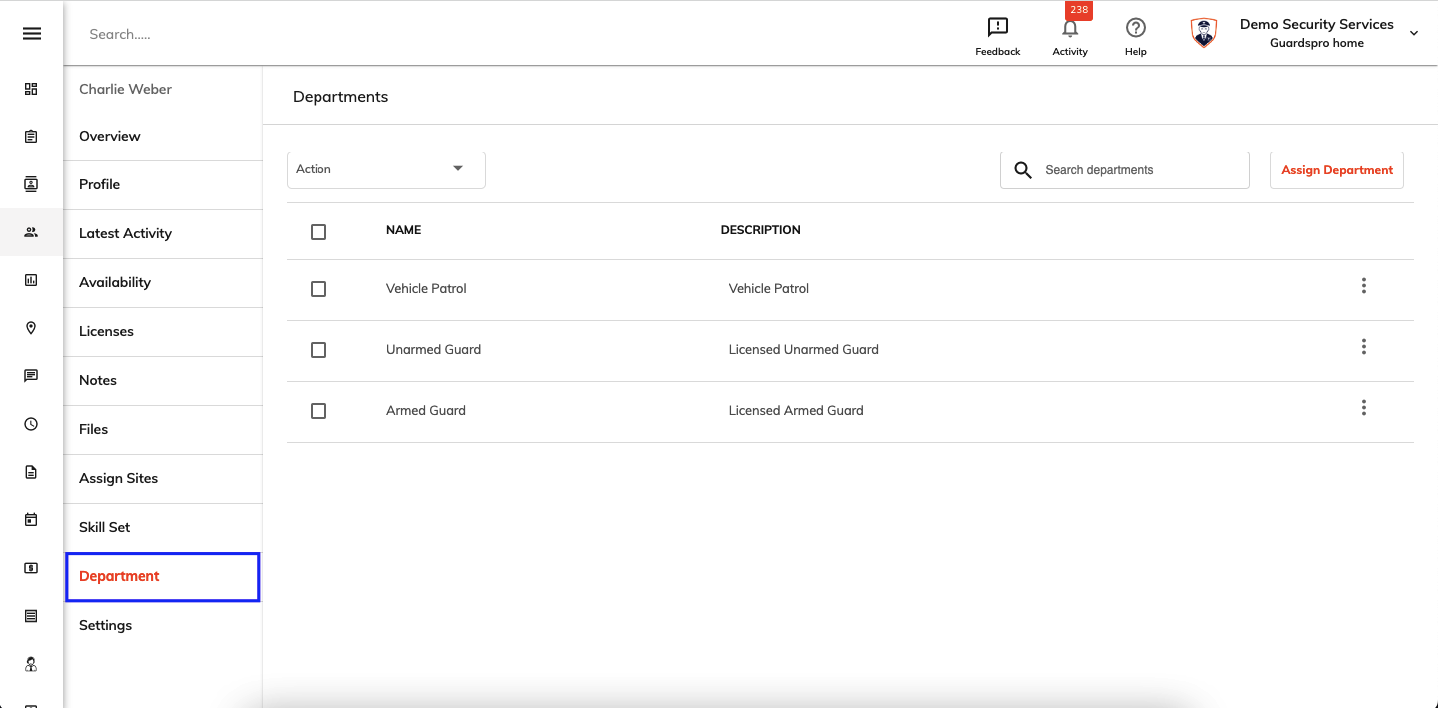Screen dimensions: 1438x708
Task: Open the three-dot menu for Vehicle Patrol
Action: [1363, 286]
